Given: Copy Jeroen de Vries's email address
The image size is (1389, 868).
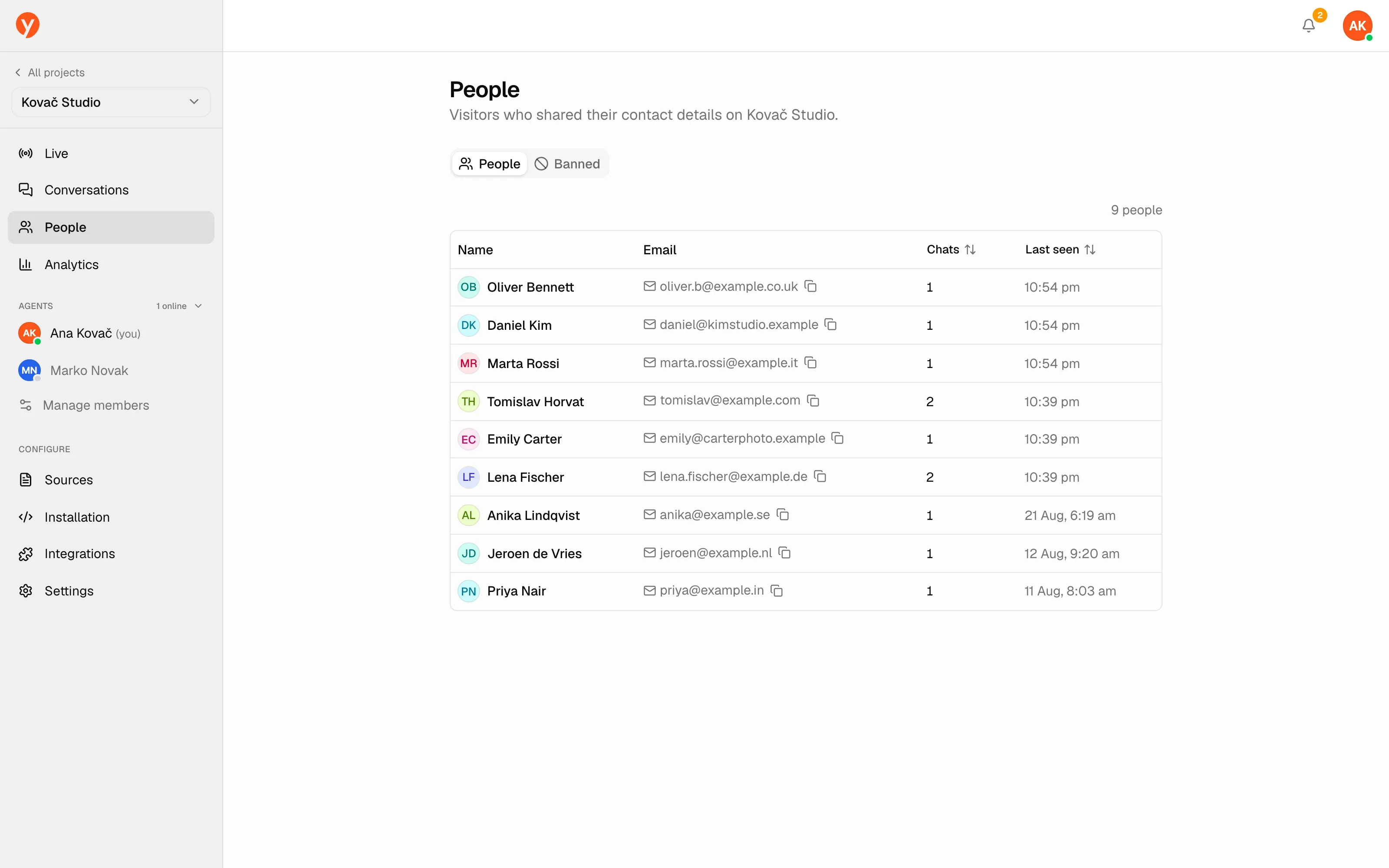Looking at the screenshot, I should click(785, 552).
